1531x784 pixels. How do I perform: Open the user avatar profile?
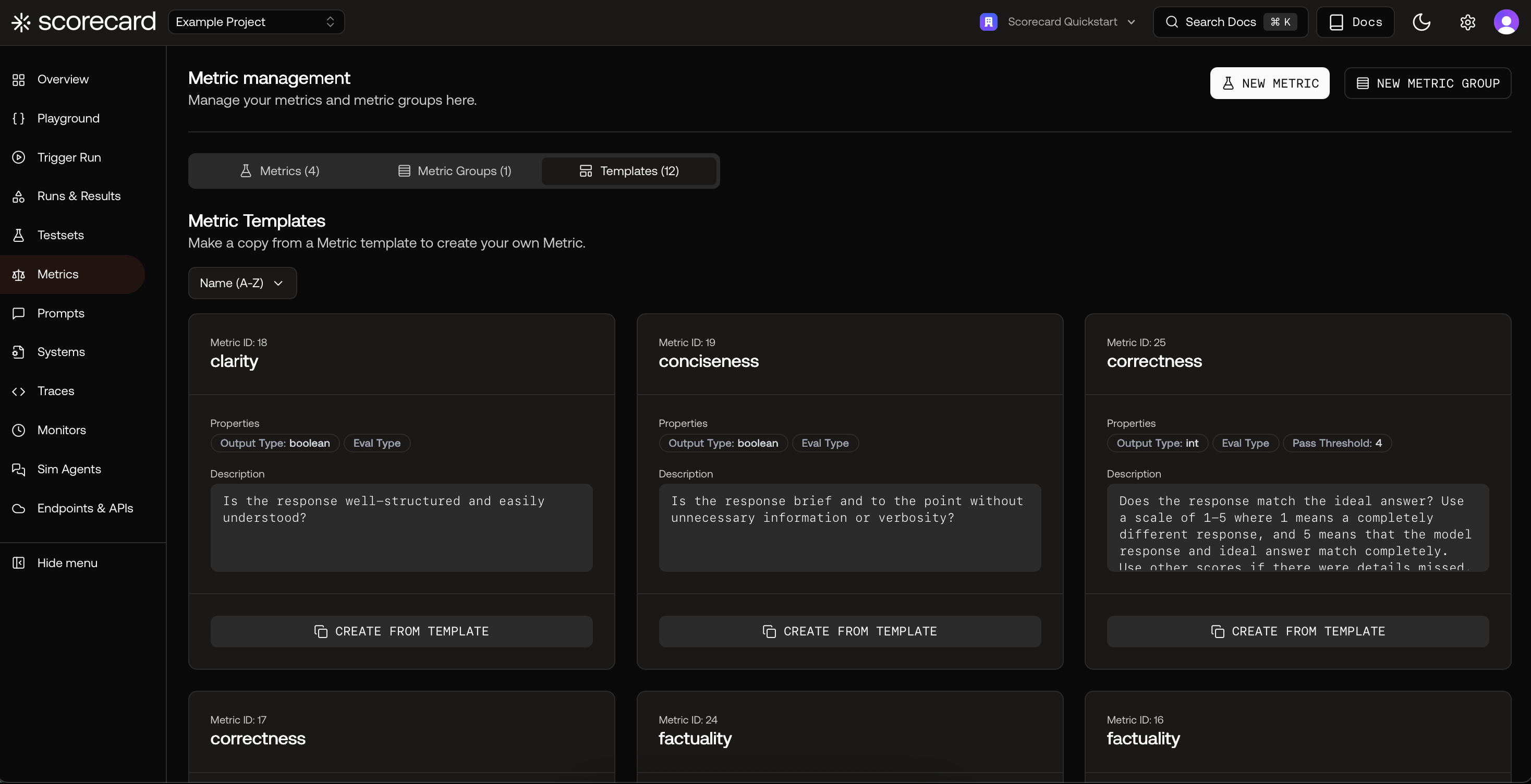tap(1506, 22)
